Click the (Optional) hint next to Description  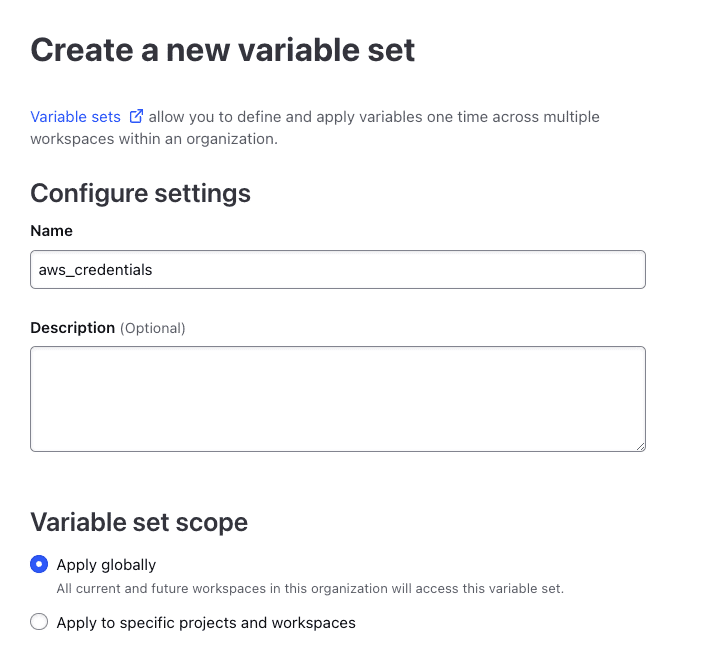[153, 328]
